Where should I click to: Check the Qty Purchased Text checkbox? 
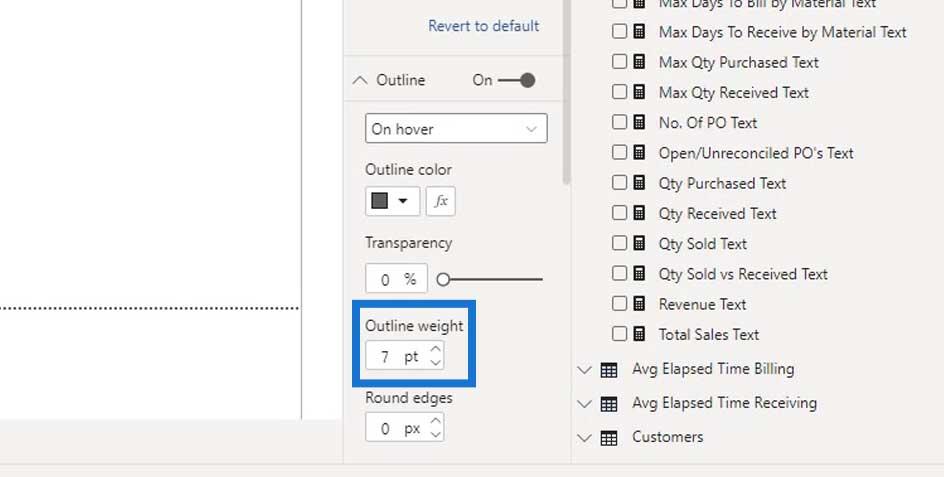620,182
